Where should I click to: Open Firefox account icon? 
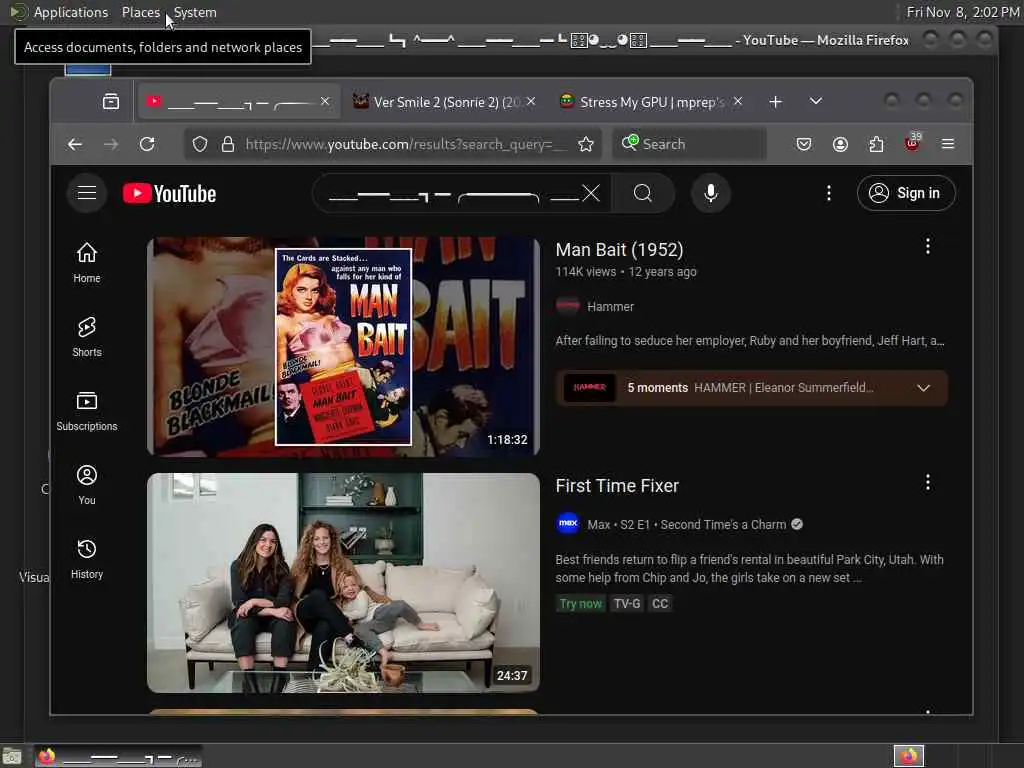pyautogui.click(x=840, y=144)
